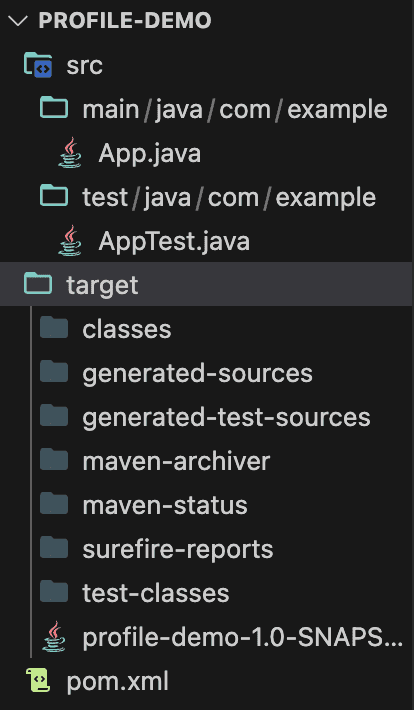Image resolution: width=414 pixels, height=710 pixels.
Task: Expand the maven-status folder
Action: (165, 505)
